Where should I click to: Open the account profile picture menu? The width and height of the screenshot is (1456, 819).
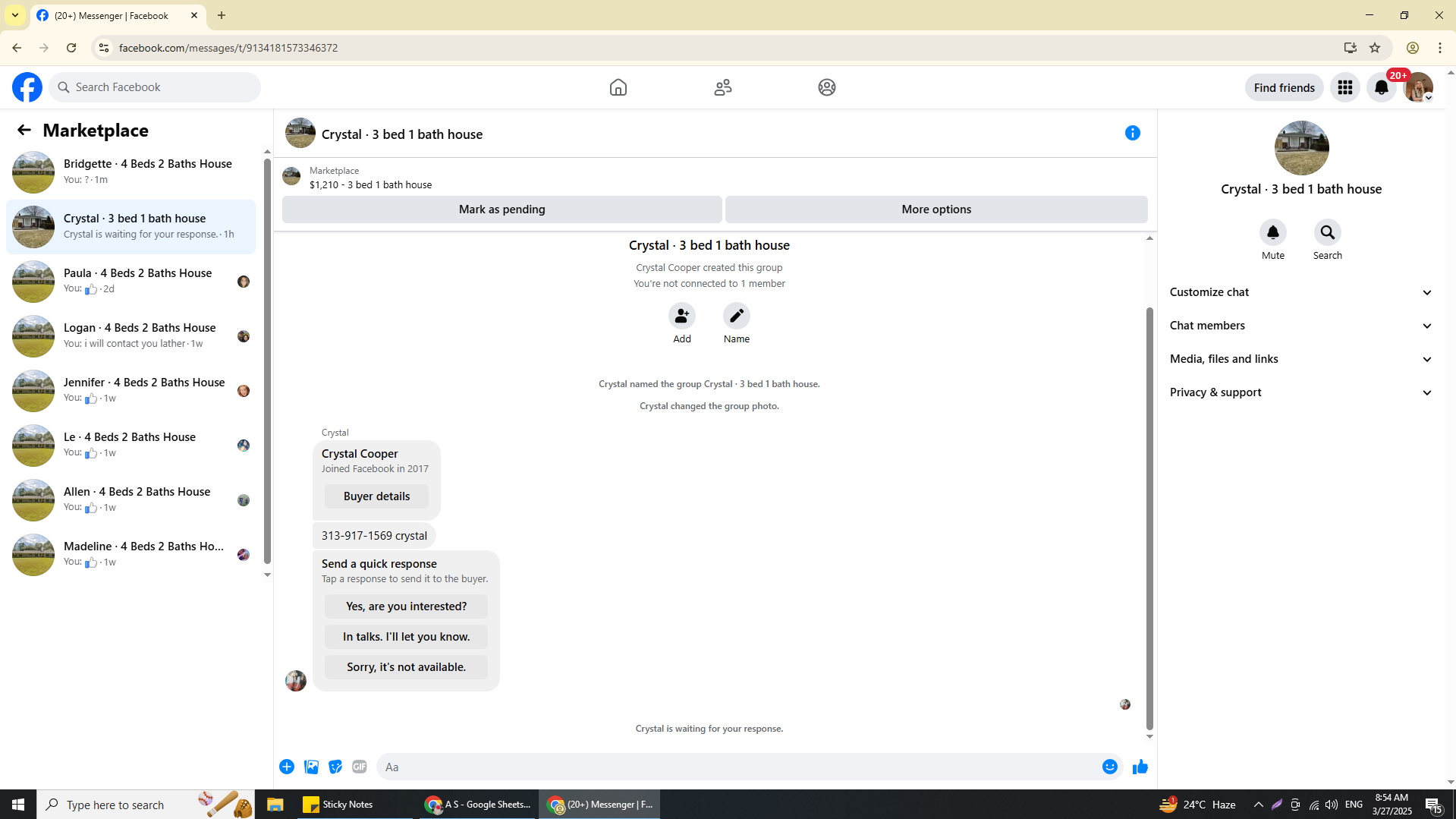pos(1418,87)
